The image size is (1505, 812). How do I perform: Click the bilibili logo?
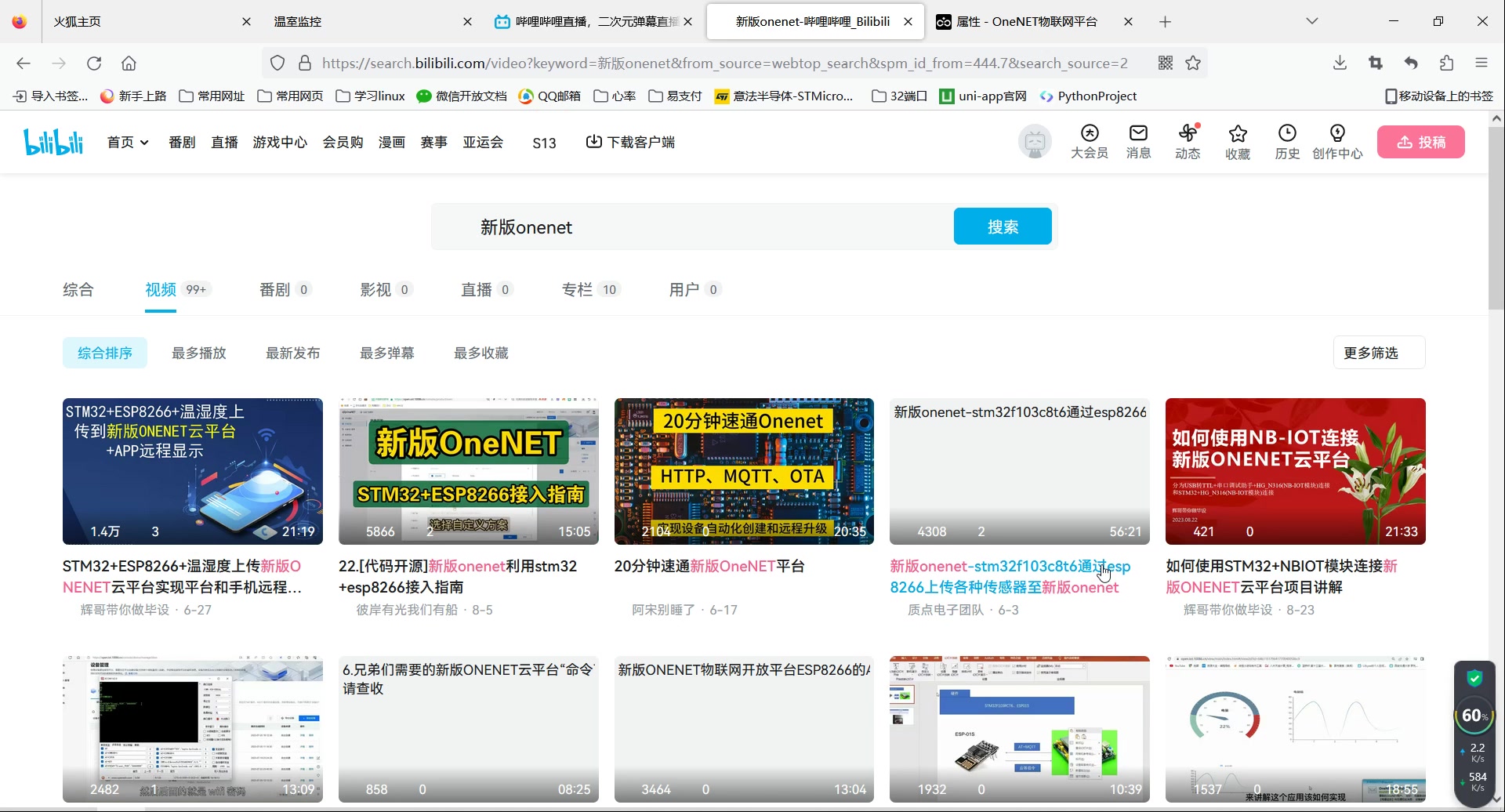53,142
